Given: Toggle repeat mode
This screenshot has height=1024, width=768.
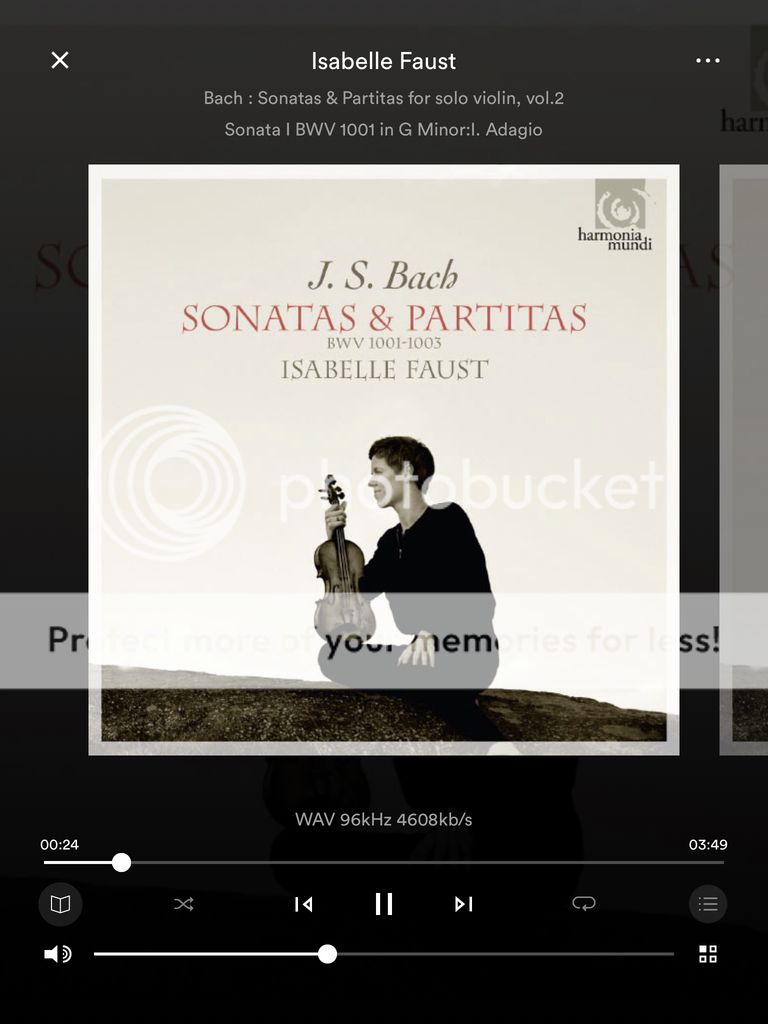Looking at the screenshot, I should coord(583,903).
